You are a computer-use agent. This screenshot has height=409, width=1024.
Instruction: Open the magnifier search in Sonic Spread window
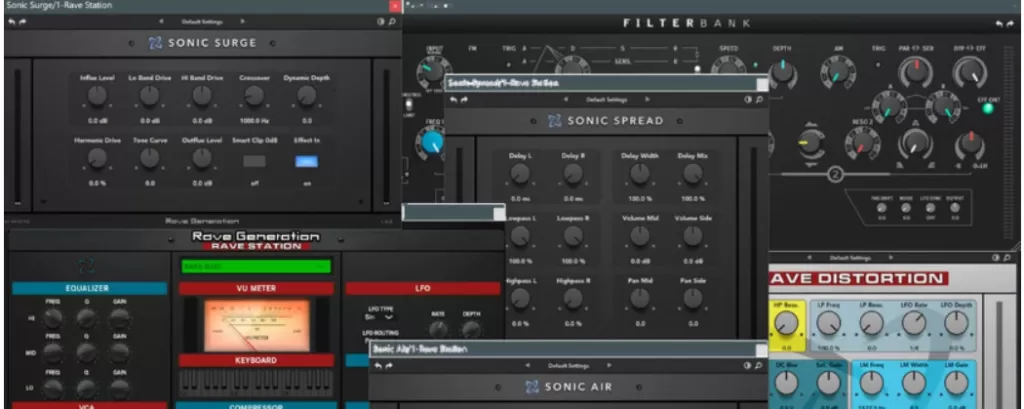click(x=759, y=100)
